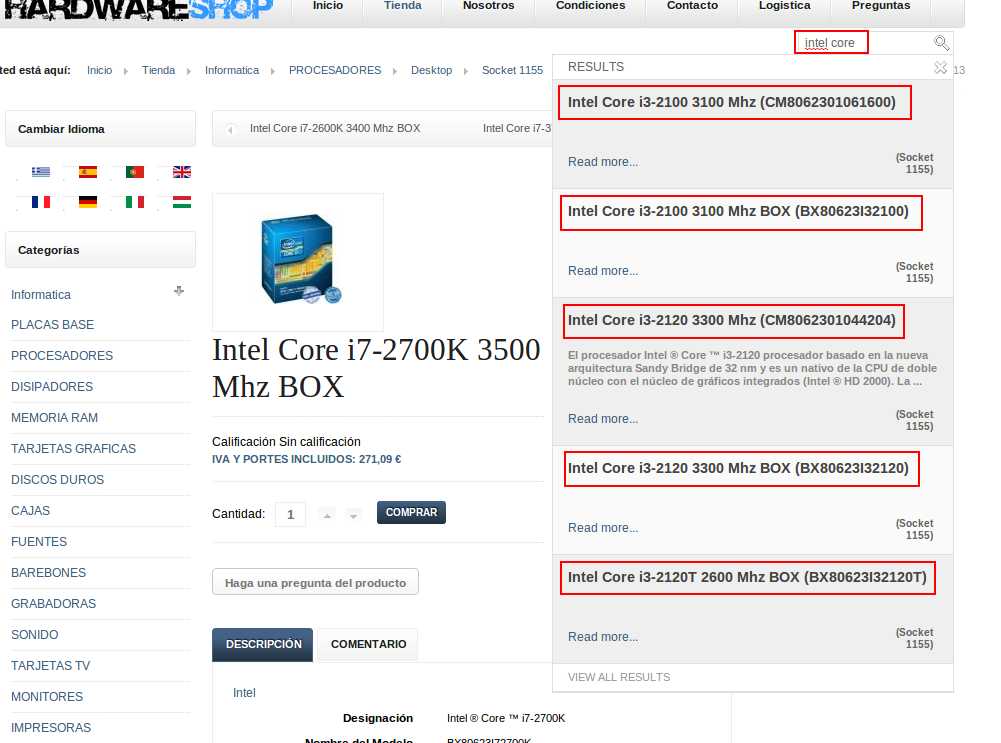Open TARJETAS GRAFICAS category
1001x743 pixels.
click(x=73, y=449)
